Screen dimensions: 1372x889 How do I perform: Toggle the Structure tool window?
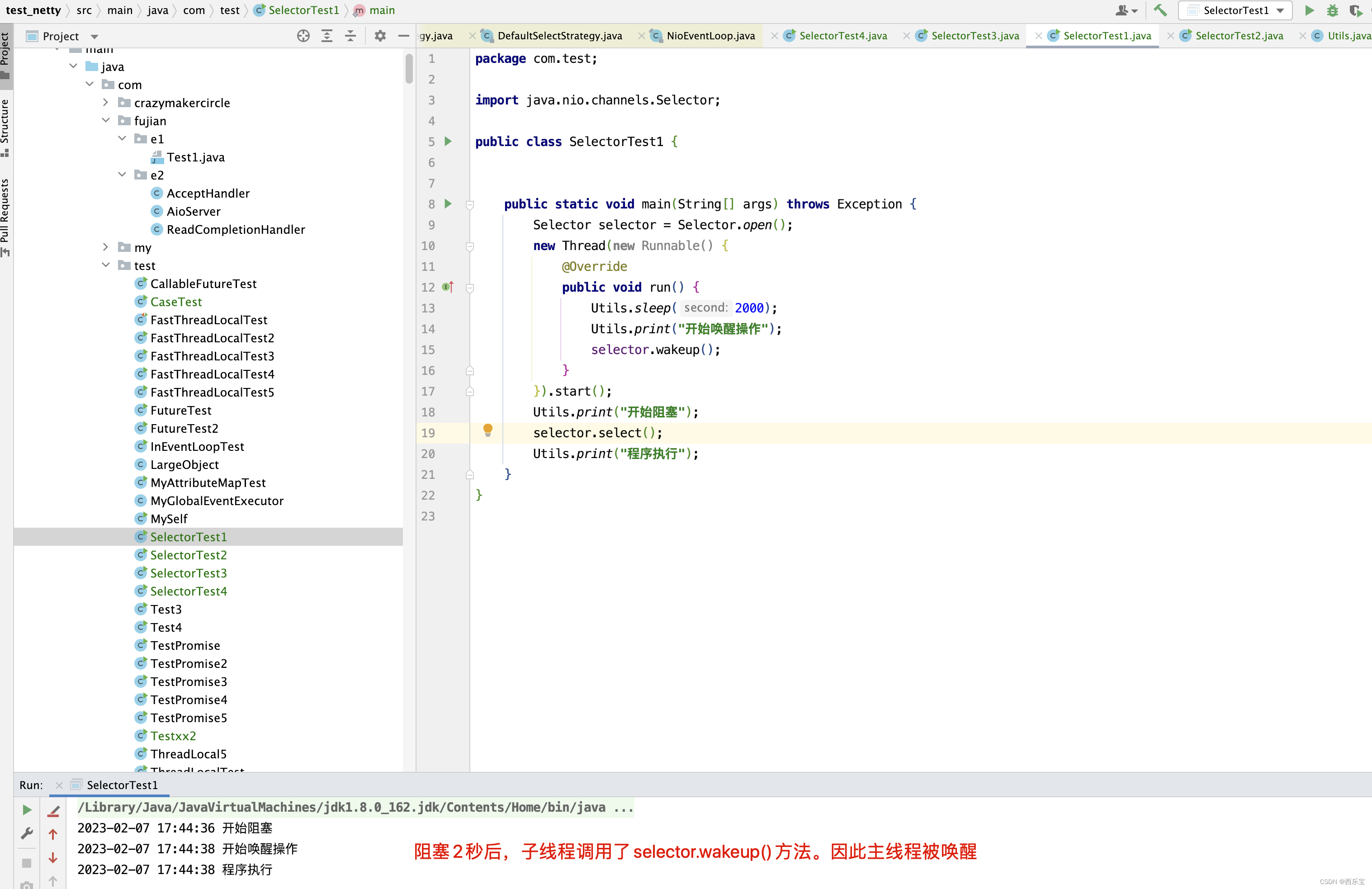[5, 126]
